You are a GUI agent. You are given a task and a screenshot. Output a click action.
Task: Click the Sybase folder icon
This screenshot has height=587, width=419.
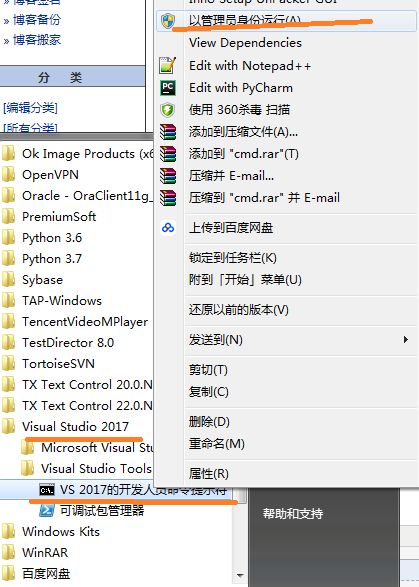[x=8, y=280]
